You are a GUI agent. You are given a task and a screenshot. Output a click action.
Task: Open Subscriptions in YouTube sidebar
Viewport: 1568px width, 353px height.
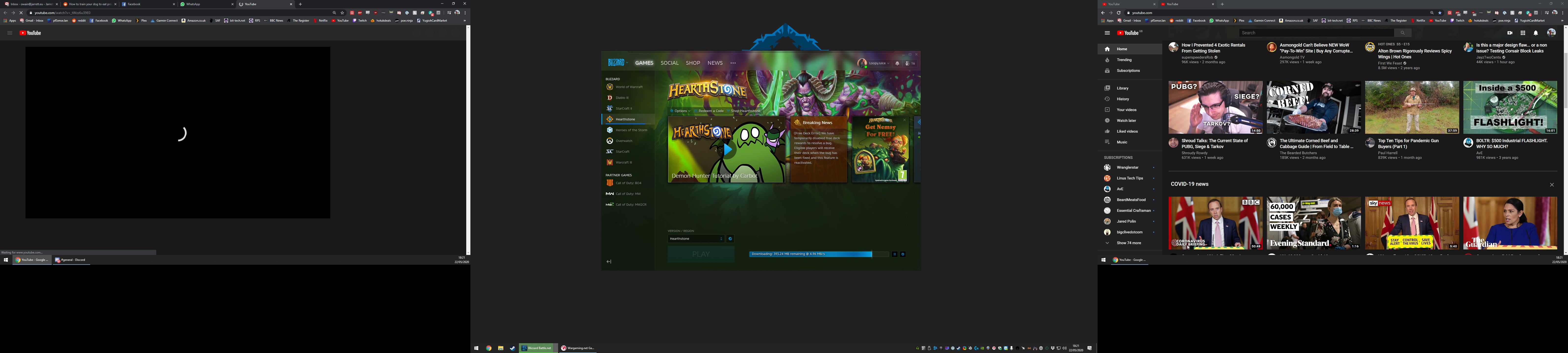pyautogui.click(x=1130, y=71)
